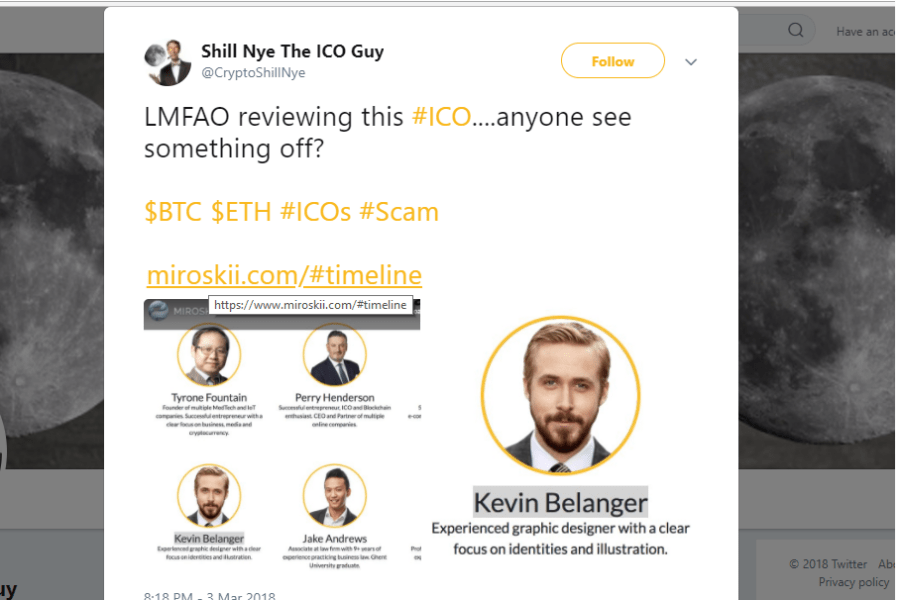Visit the miroskii.com/#timeline link

(x=284, y=275)
